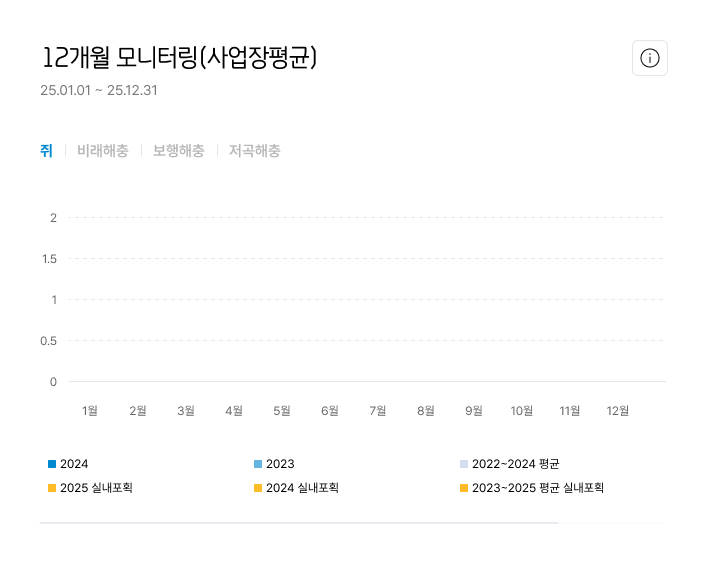Click the lavender 2022~2024 평균 swatch
This screenshot has width=708, height=563.
[x=464, y=464]
